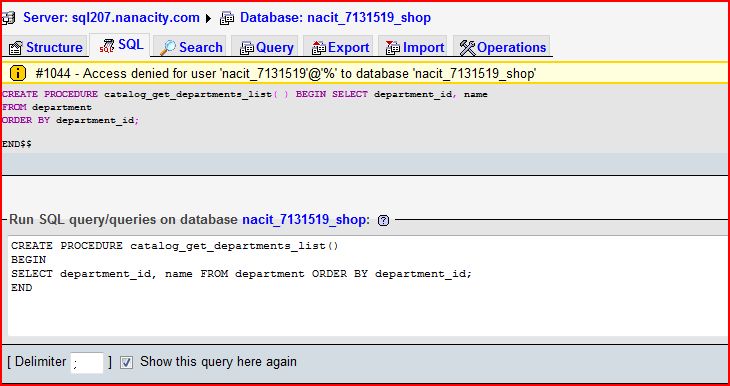Follow the Server: sql207.nanacity.com link

tap(111, 18)
